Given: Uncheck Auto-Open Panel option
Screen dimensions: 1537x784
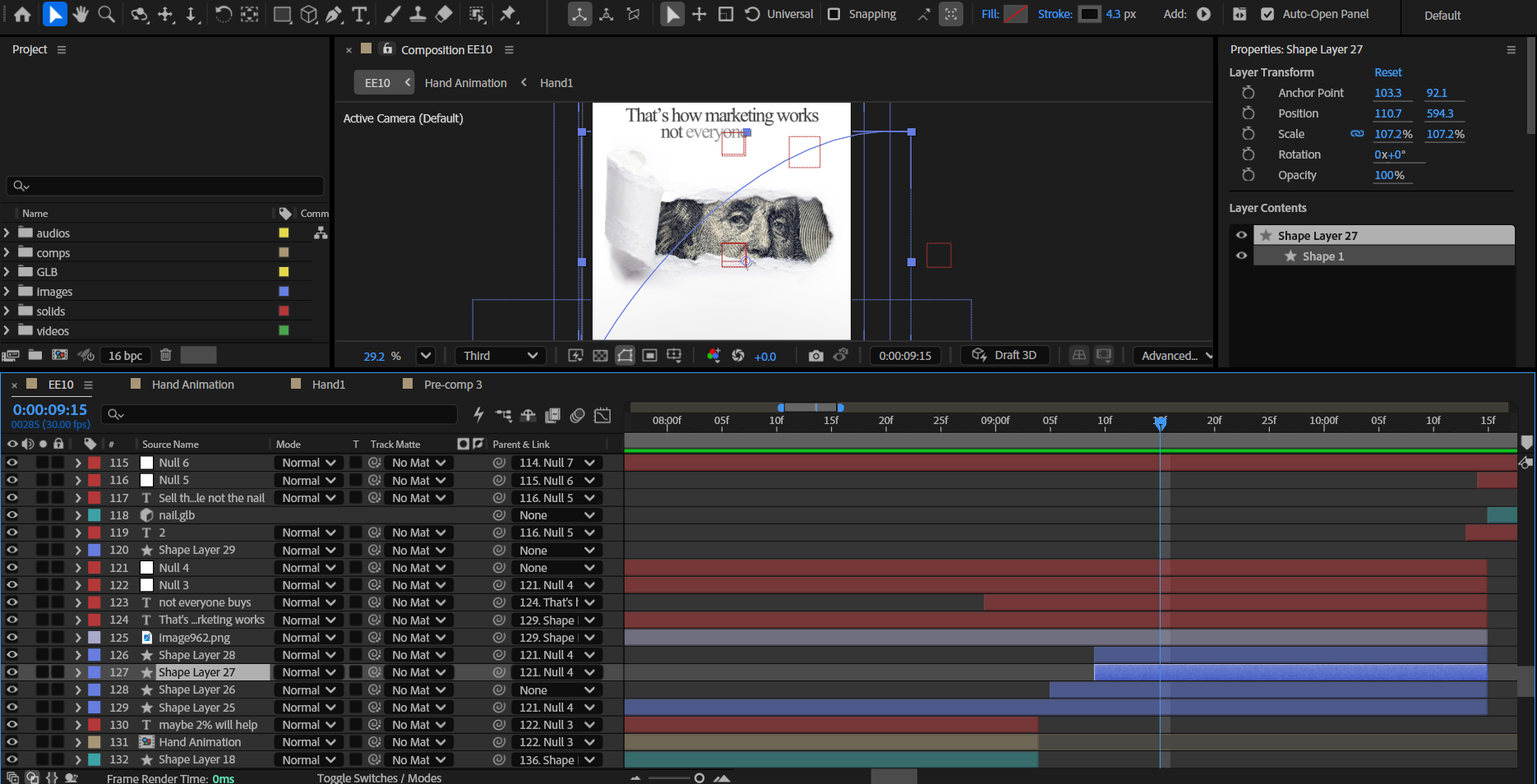Looking at the screenshot, I should pyautogui.click(x=1267, y=14).
